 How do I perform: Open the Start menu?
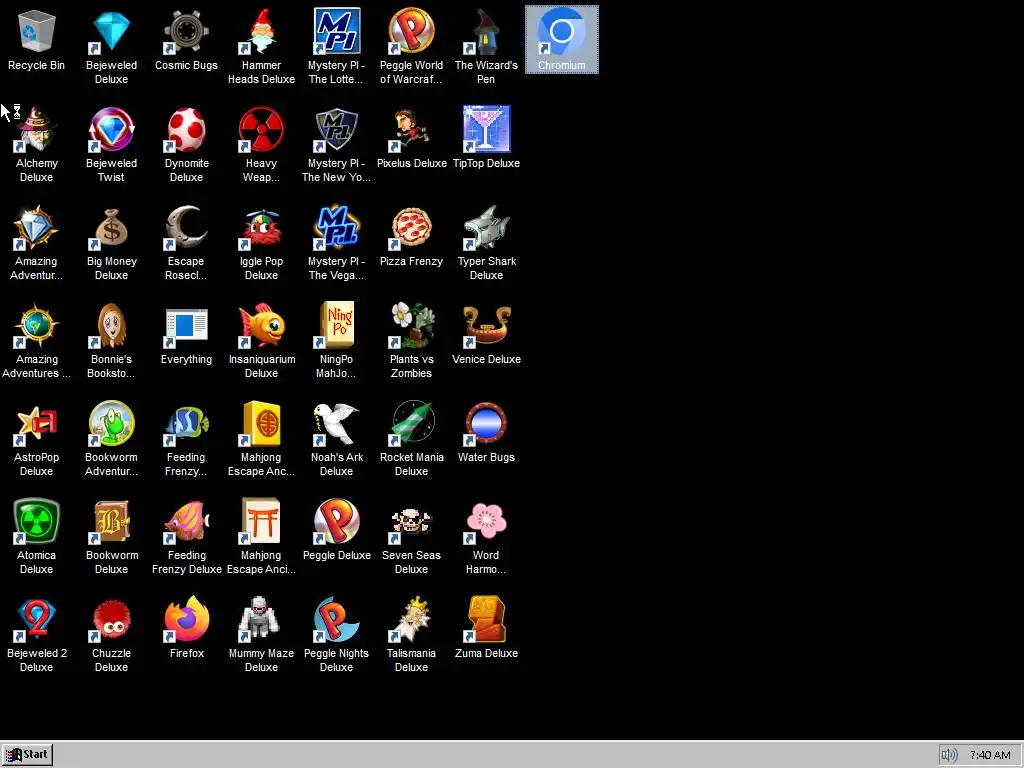(x=27, y=754)
